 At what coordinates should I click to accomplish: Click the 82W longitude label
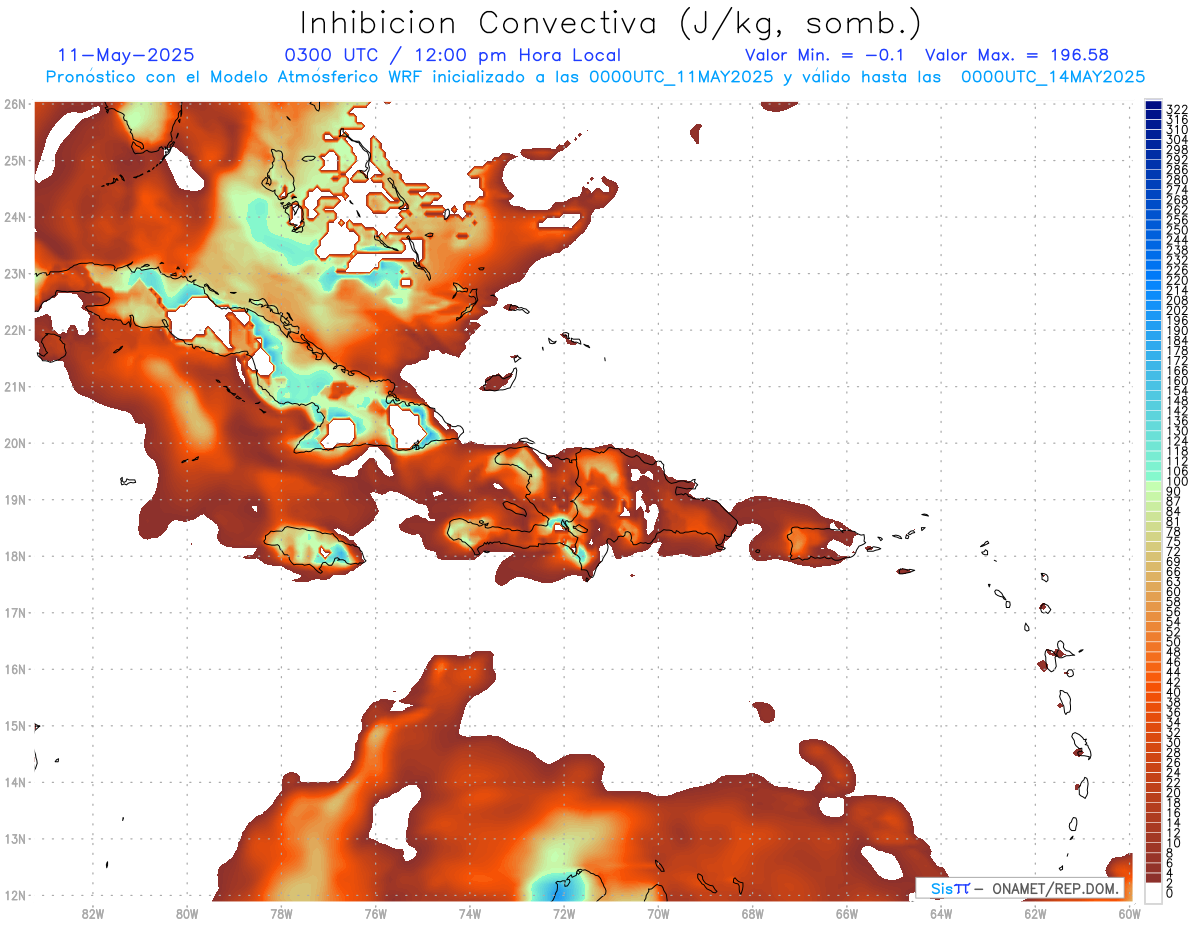click(x=93, y=913)
